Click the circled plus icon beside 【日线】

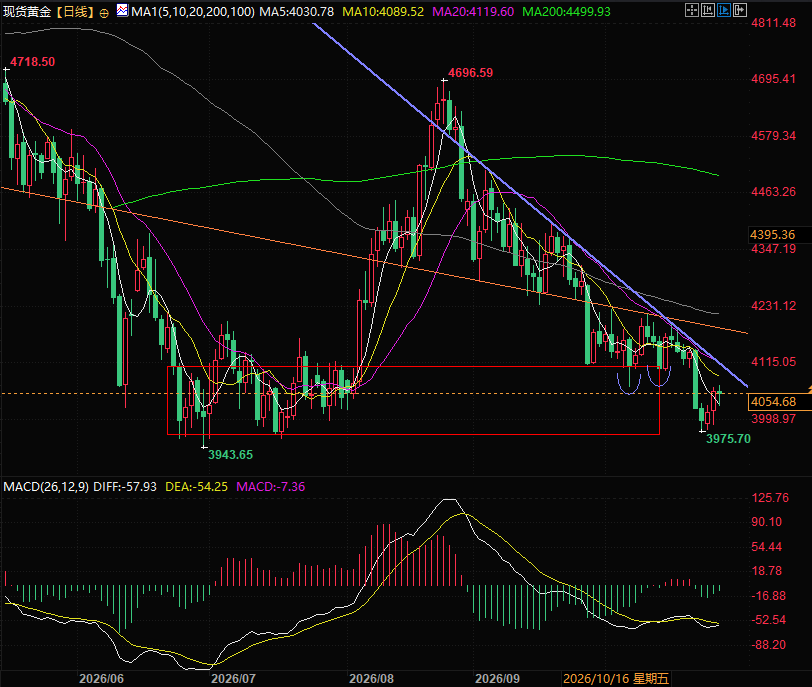tap(104, 13)
